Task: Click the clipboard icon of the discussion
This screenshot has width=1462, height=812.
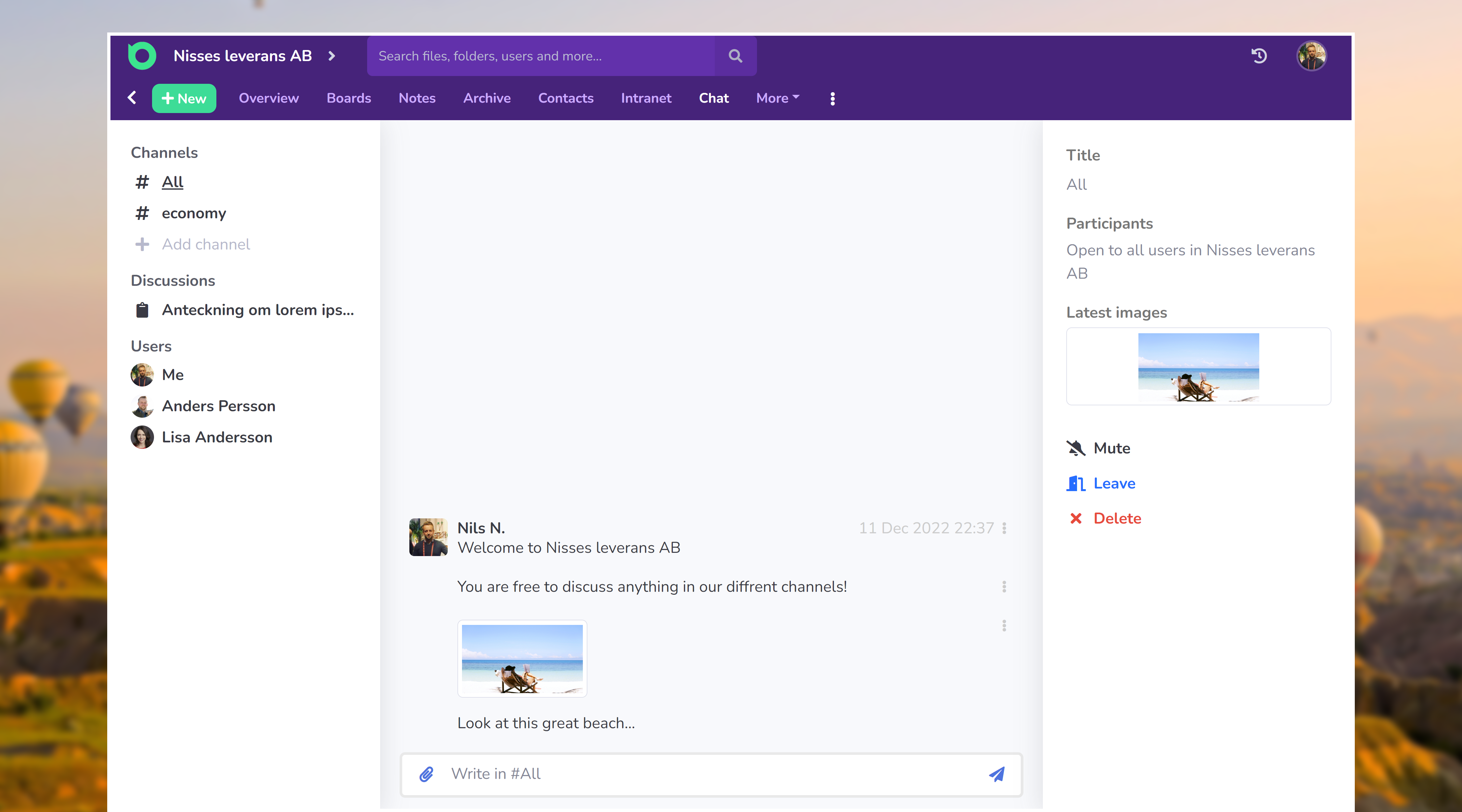Action: click(x=142, y=310)
